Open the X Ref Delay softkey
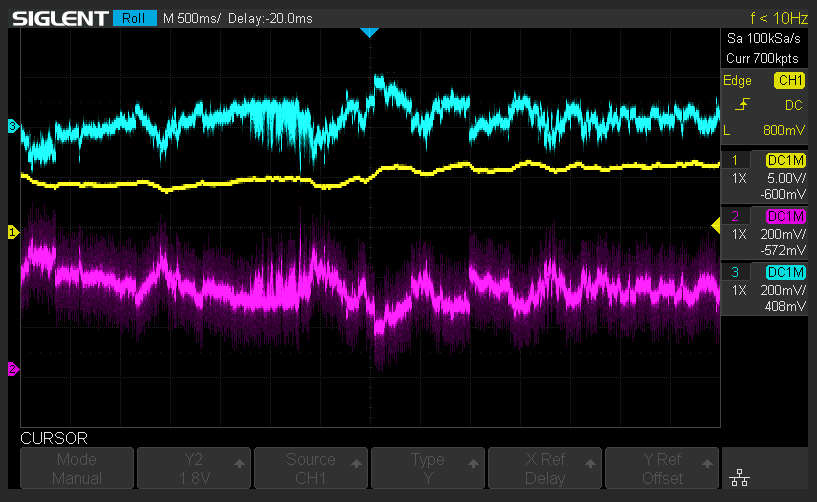Viewport: 817px width, 502px height. (x=545, y=468)
